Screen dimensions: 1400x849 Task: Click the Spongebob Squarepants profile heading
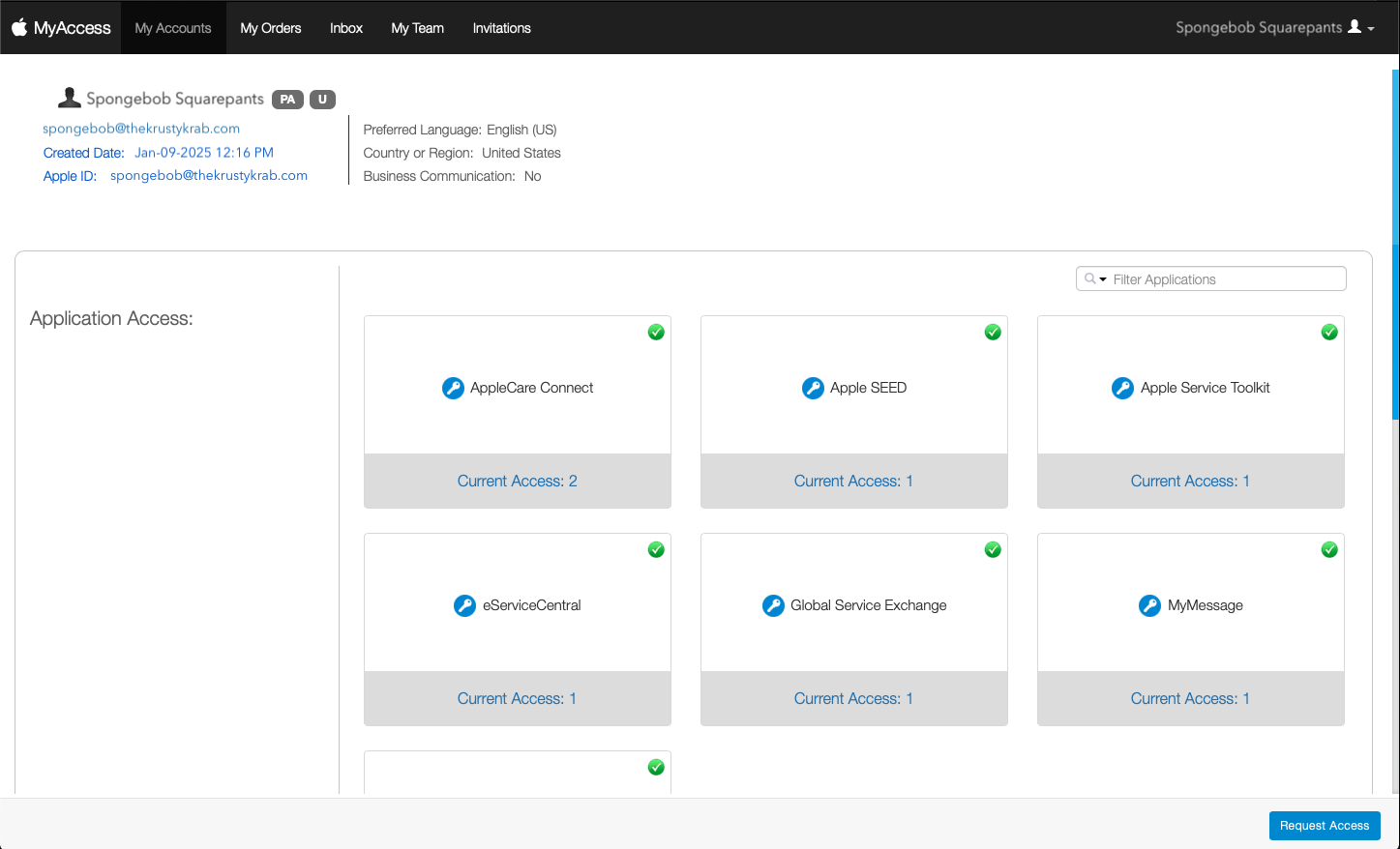coord(175,99)
